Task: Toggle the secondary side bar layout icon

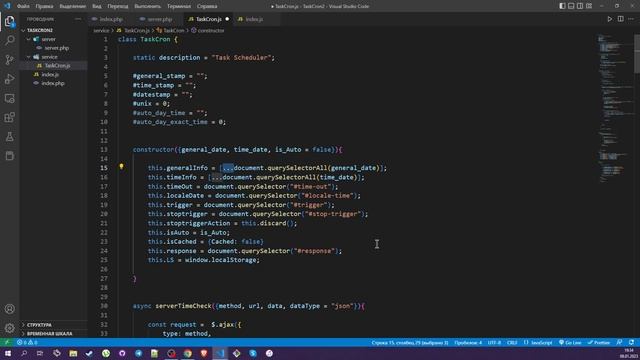Action: click(580, 6)
